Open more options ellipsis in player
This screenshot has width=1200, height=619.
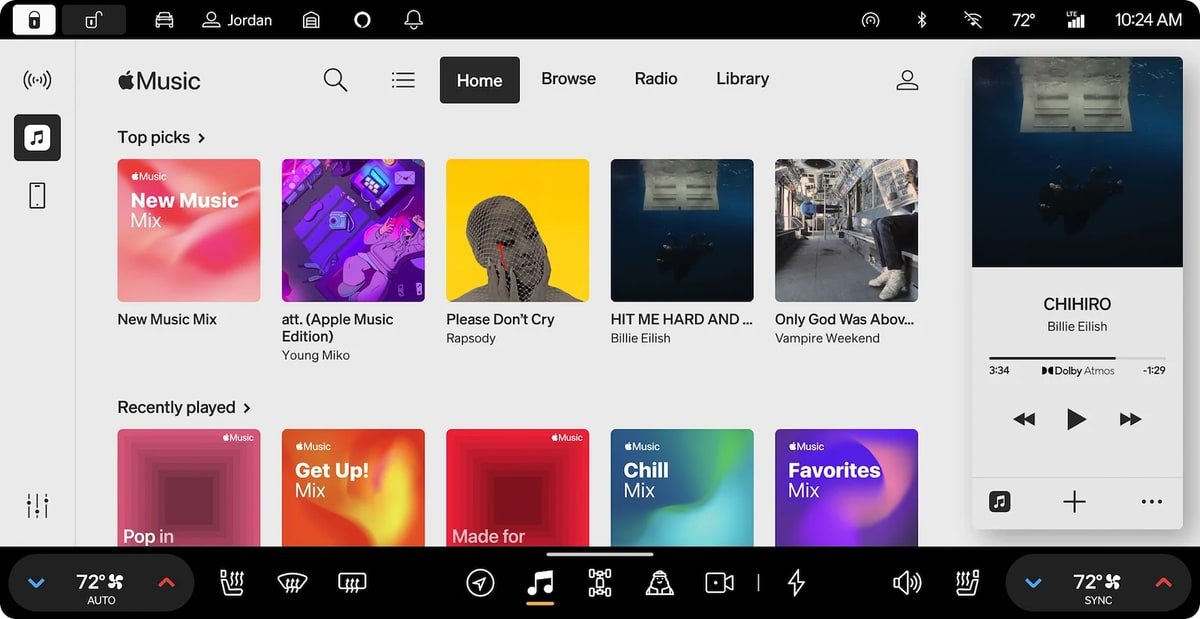[1152, 502]
